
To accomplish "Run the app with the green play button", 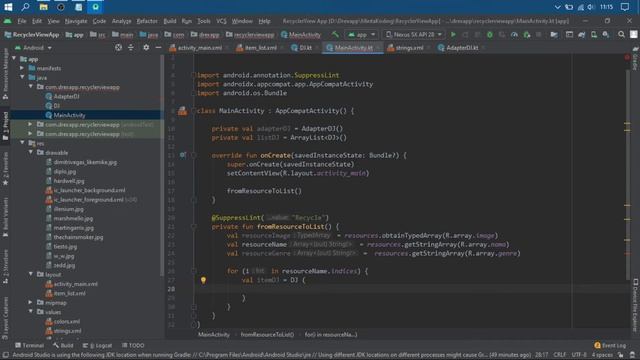I will tap(453, 35).
